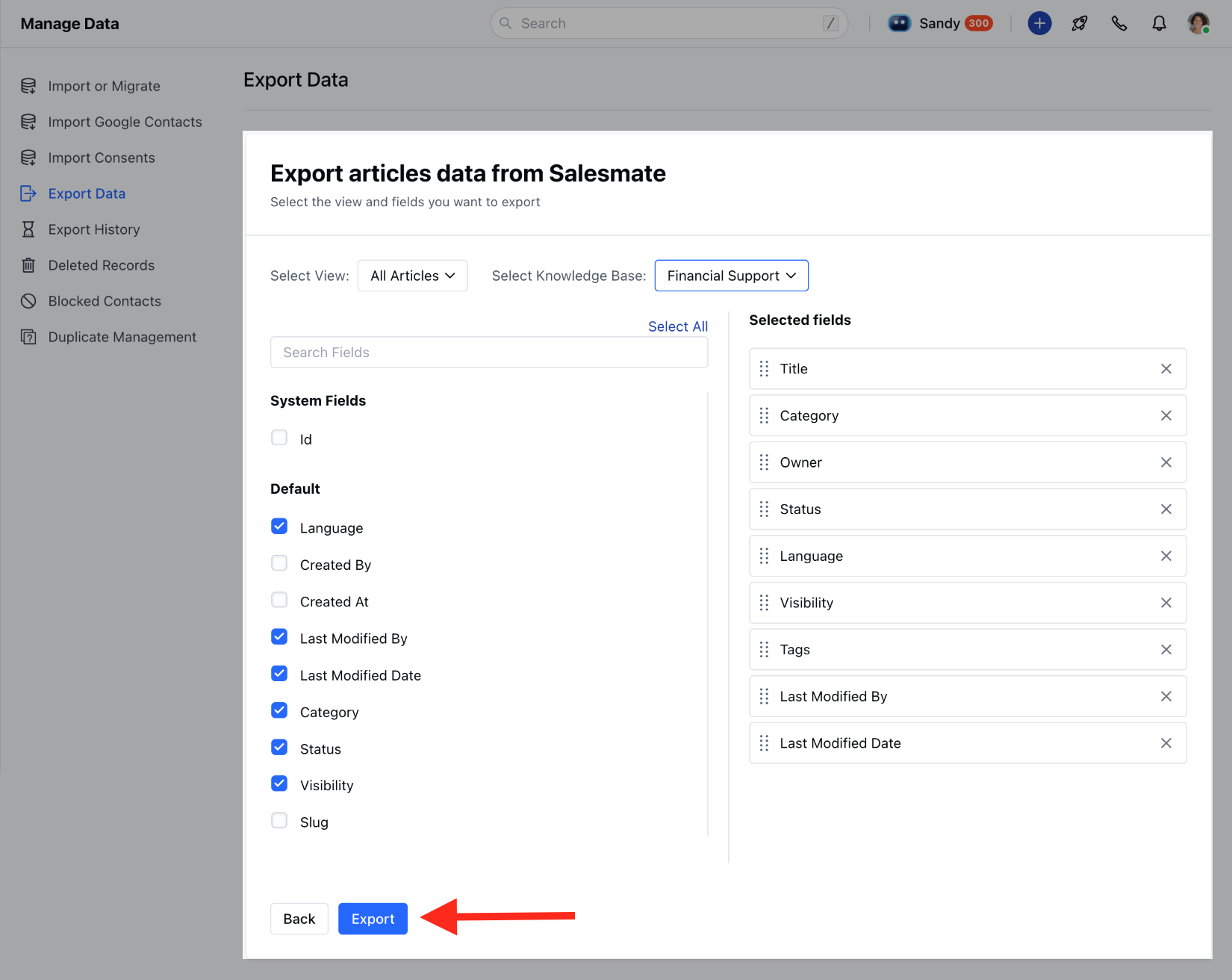Click the drag handle of Title field
1232x980 pixels.
[x=764, y=369]
